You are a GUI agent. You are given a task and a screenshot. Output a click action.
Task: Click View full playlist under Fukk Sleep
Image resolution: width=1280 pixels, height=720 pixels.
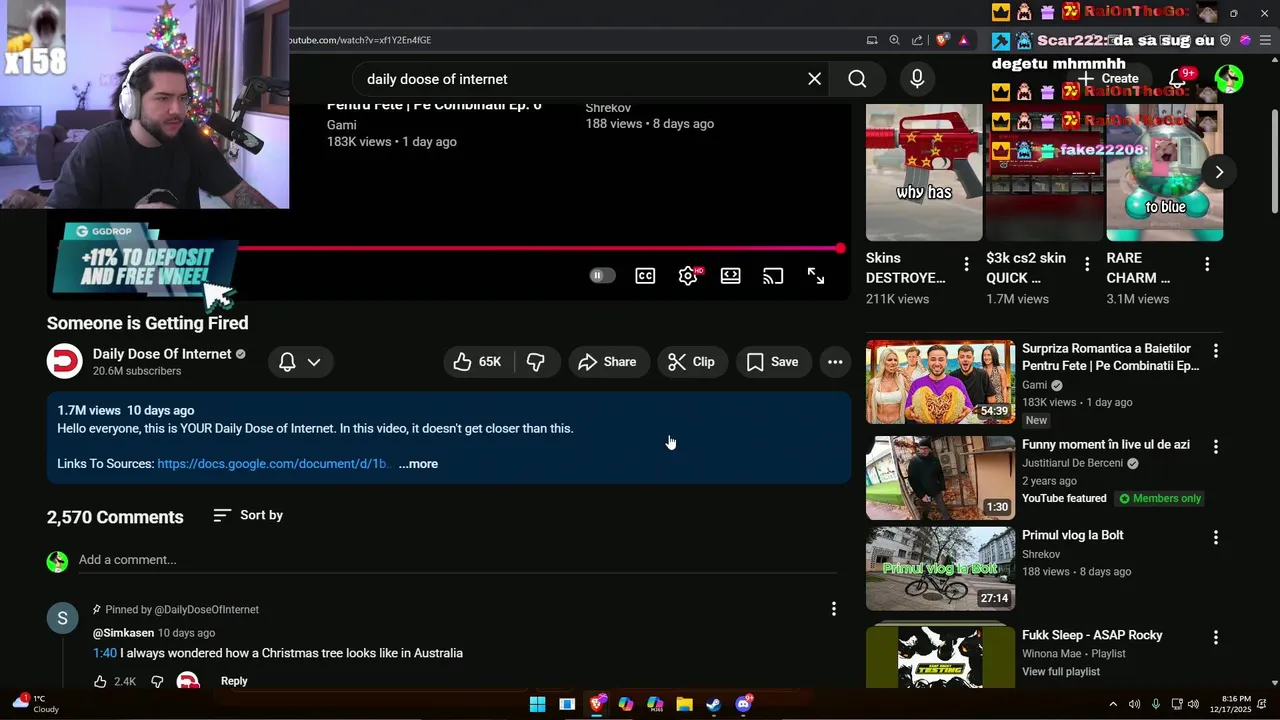pyautogui.click(x=1061, y=672)
